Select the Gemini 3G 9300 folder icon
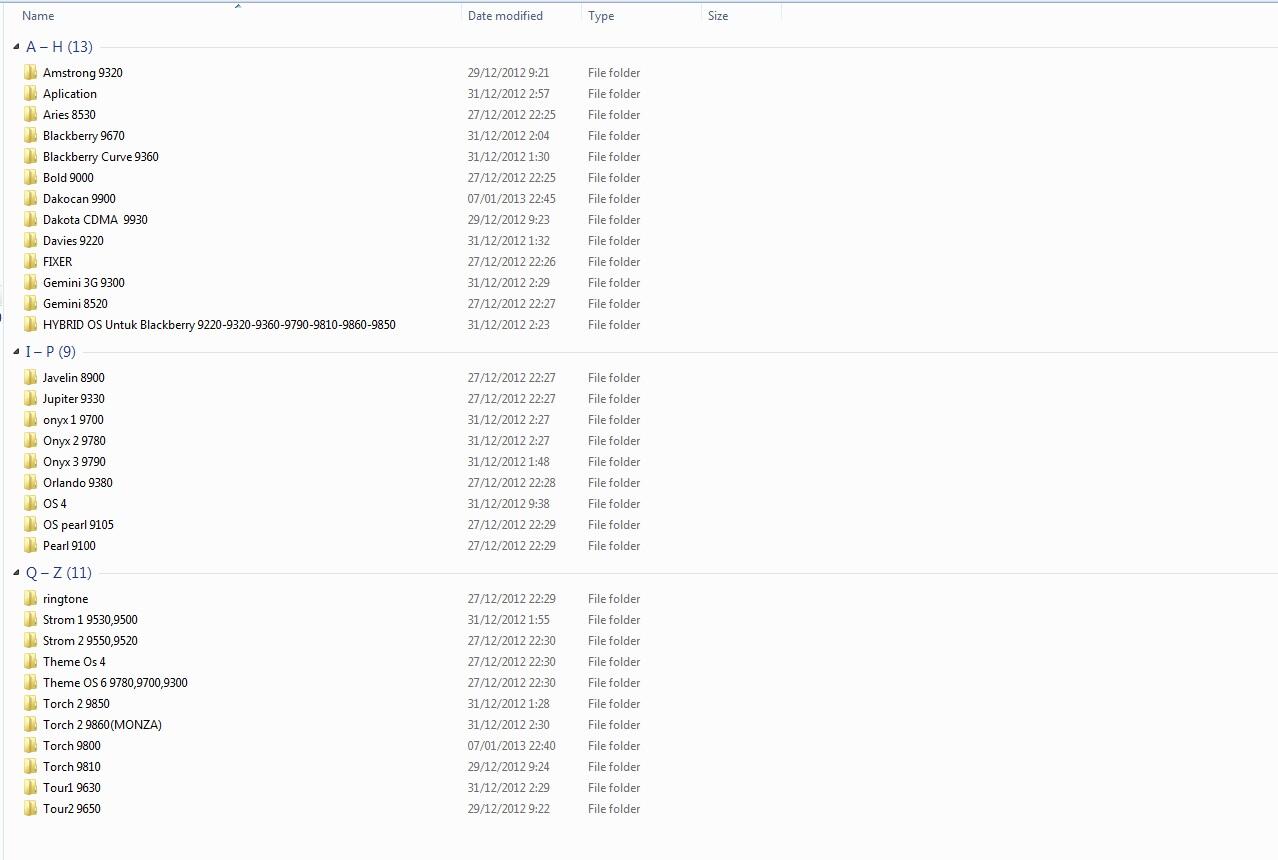The image size is (1278, 860). tap(30, 283)
